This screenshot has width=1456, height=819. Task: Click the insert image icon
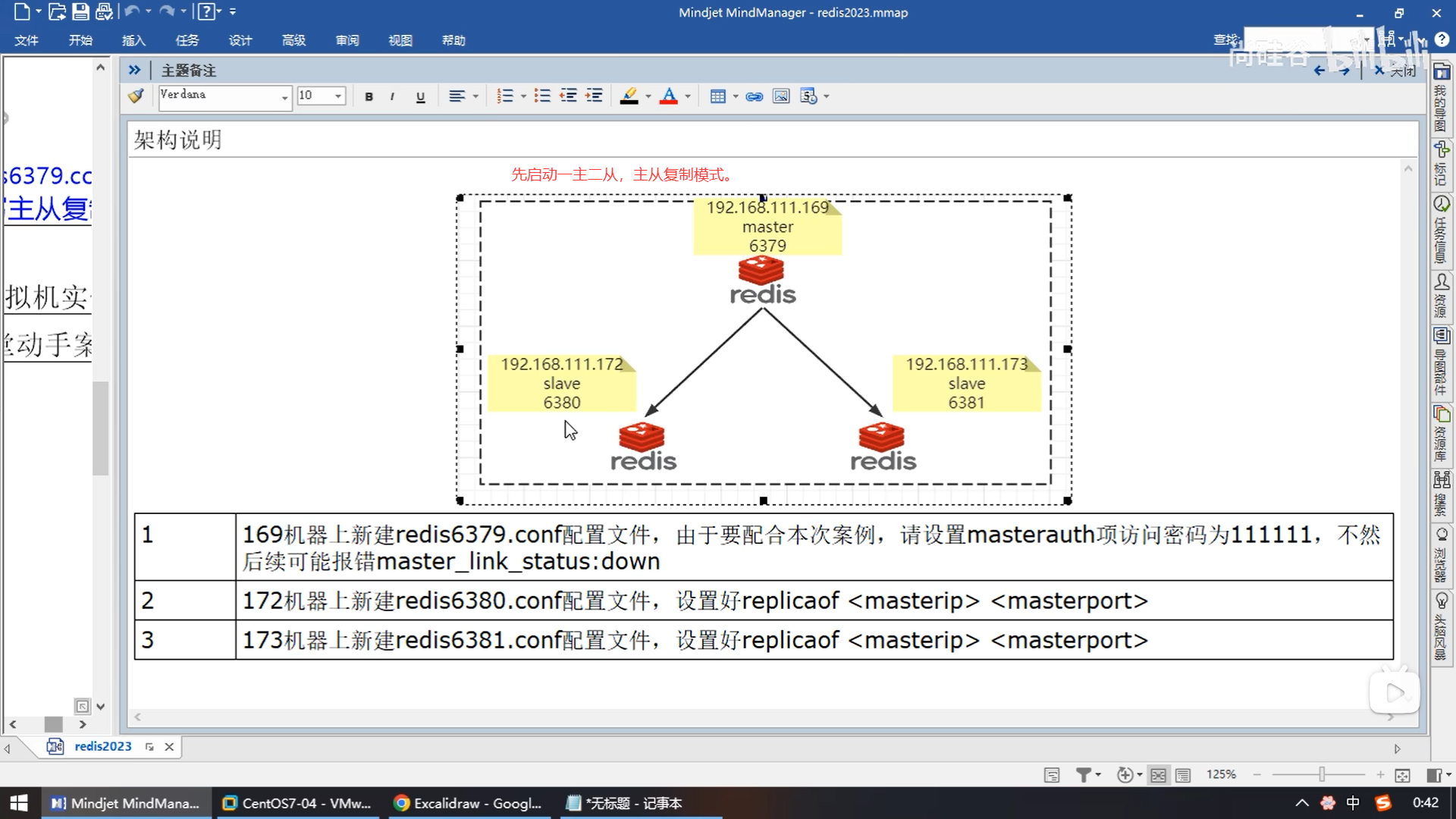(x=780, y=96)
